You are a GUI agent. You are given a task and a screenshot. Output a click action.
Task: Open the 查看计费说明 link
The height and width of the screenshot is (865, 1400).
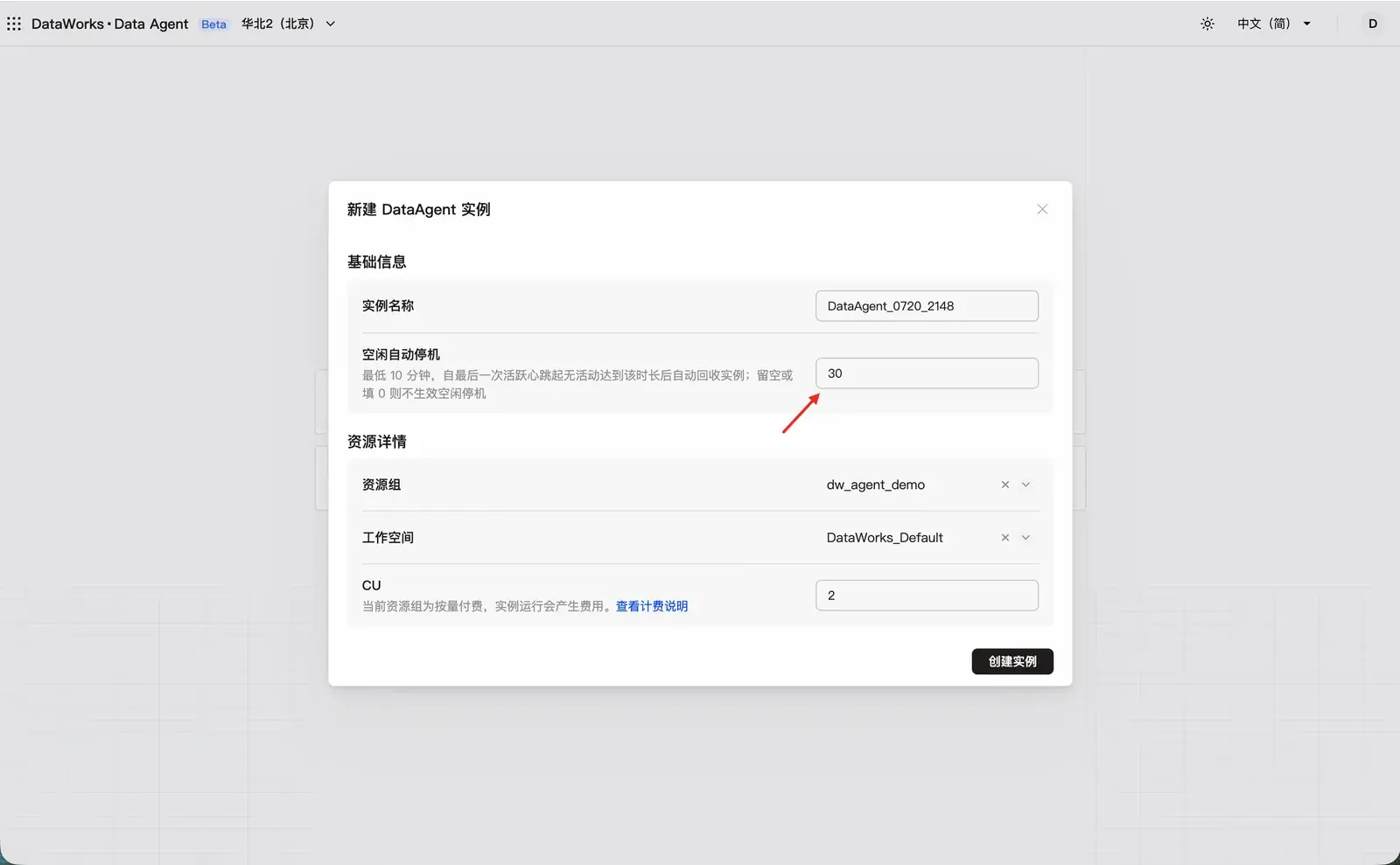tap(652, 606)
